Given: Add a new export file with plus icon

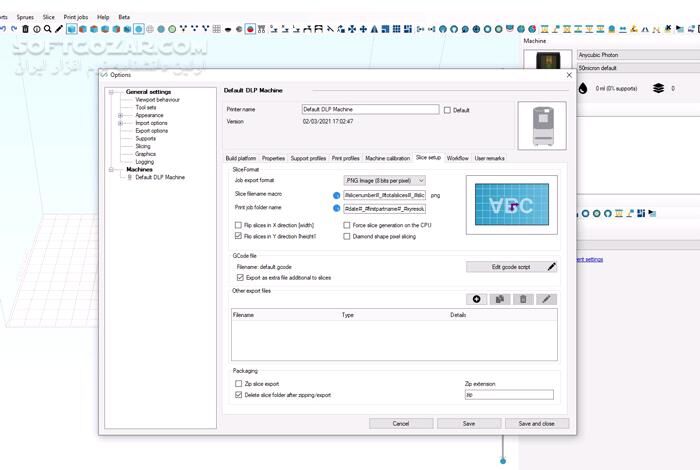Looking at the screenshot, I should [476, 299].
